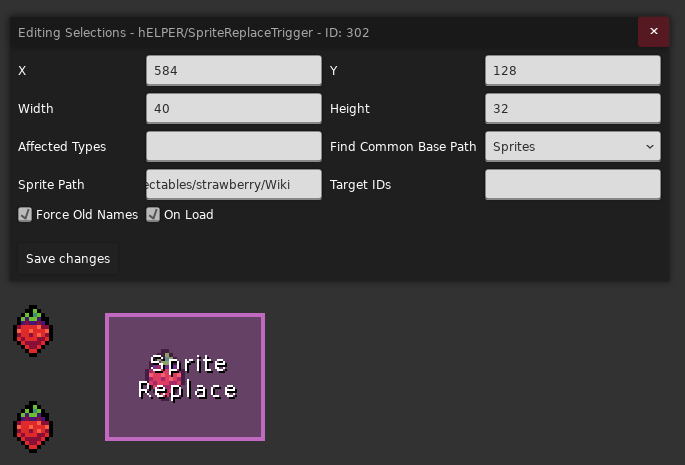Select the lower strawberry entity
The image size is (685, 465).
(x=33, y=428)
